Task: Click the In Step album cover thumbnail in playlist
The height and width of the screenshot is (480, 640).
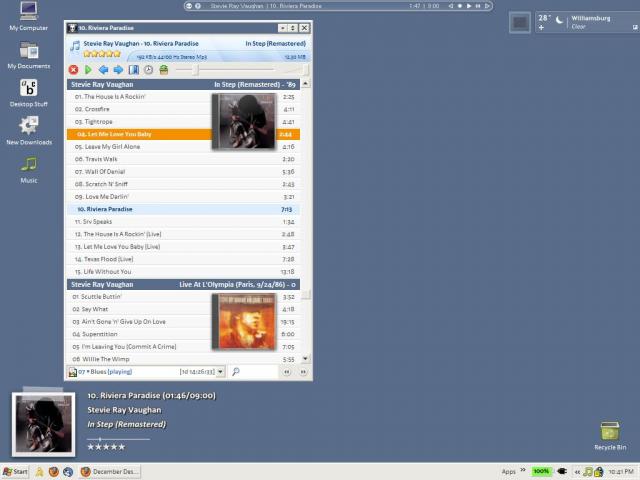Action: tap(244, 122)
